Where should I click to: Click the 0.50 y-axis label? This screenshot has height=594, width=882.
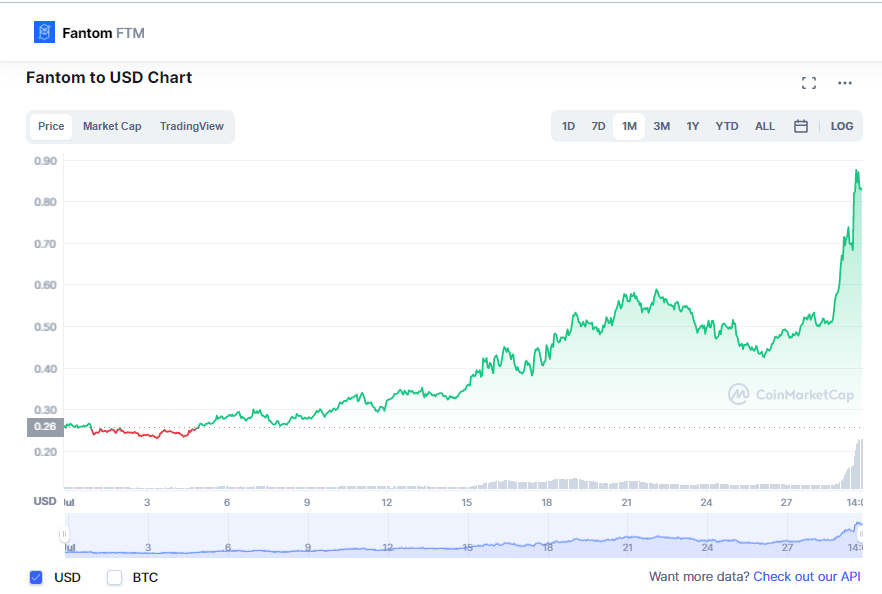[x=45, y=327]
